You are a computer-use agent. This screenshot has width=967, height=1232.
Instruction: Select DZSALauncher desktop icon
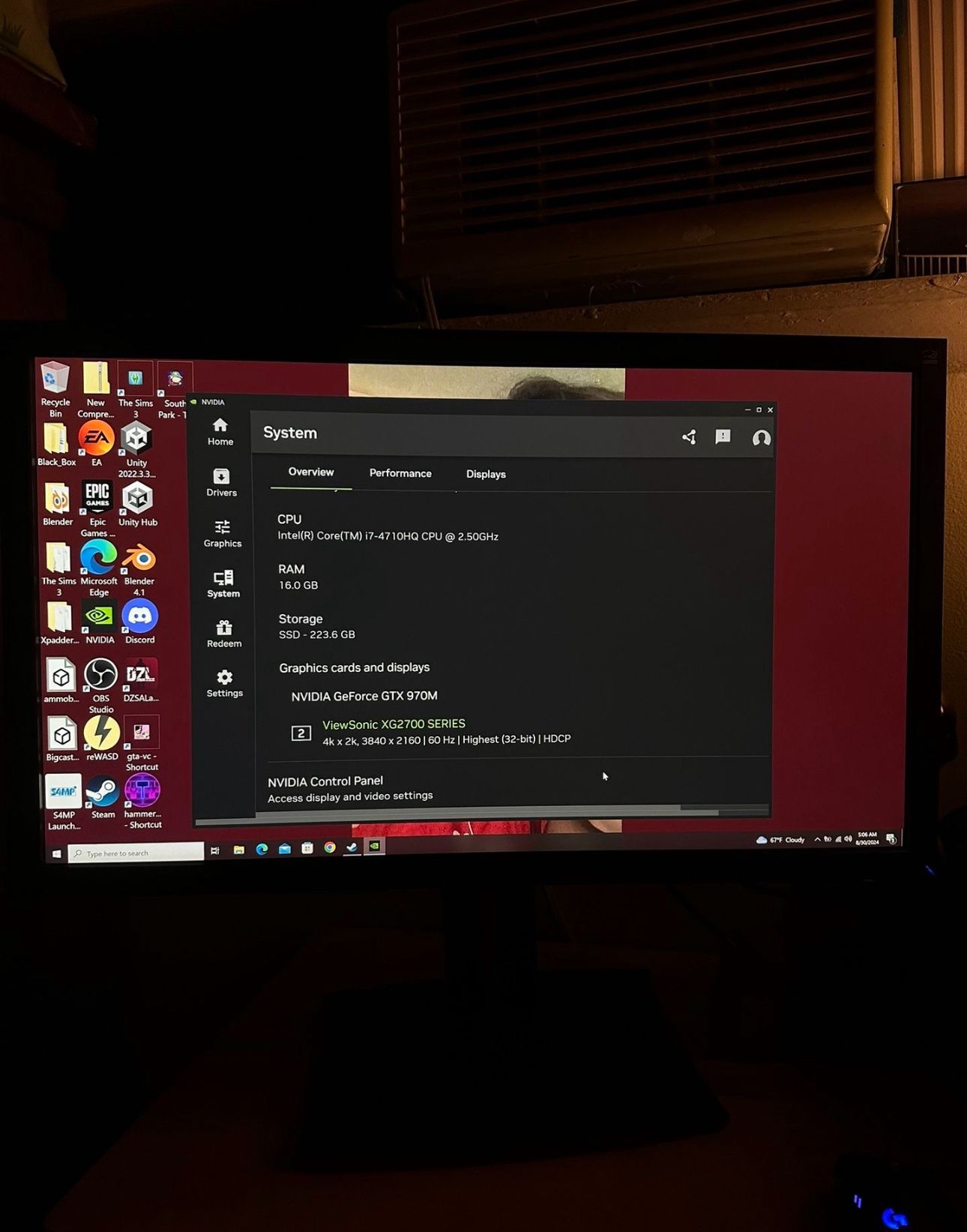[141, 681]
